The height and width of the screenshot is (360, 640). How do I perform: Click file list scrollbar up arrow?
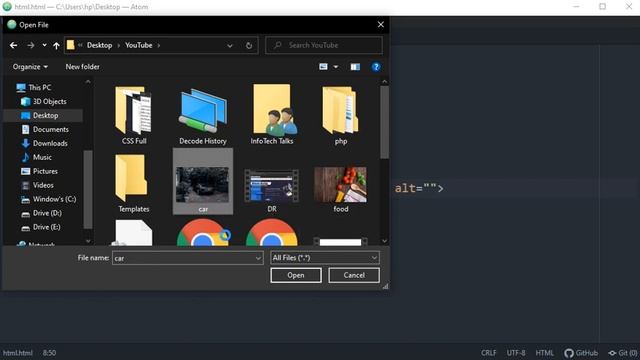tap(384, 82)
